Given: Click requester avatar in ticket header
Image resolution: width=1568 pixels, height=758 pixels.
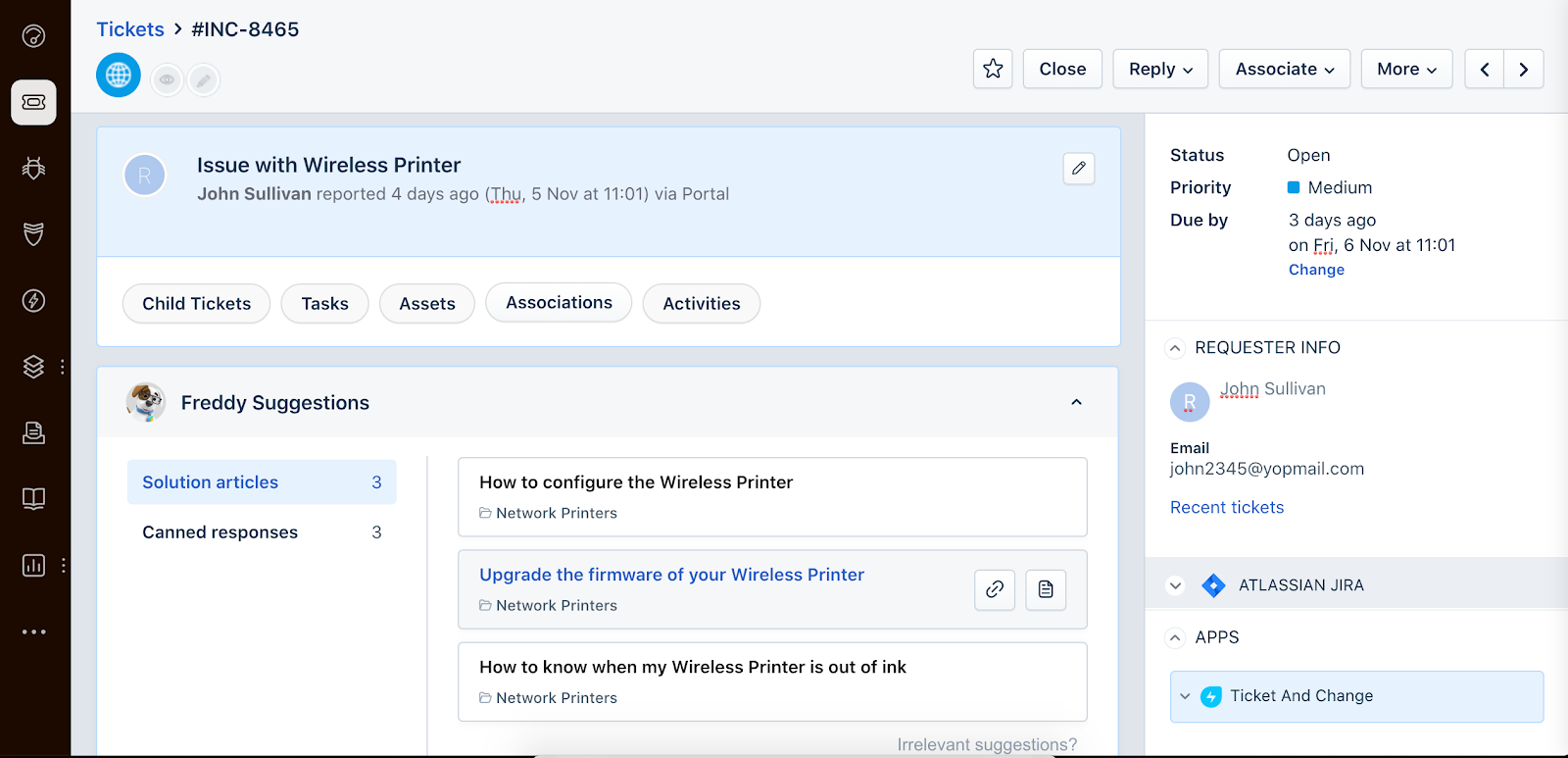Looking at the screenshot, I should (x=145, y=176).
